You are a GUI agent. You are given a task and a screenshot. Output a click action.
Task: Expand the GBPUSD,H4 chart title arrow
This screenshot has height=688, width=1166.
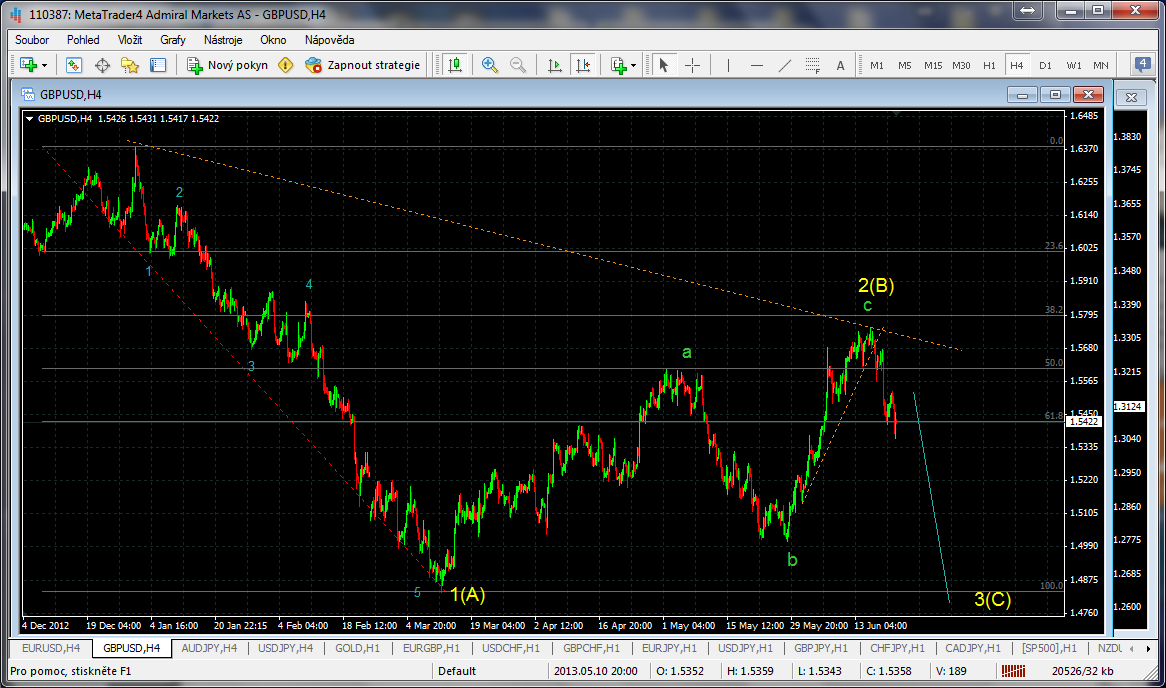(29, 118)
